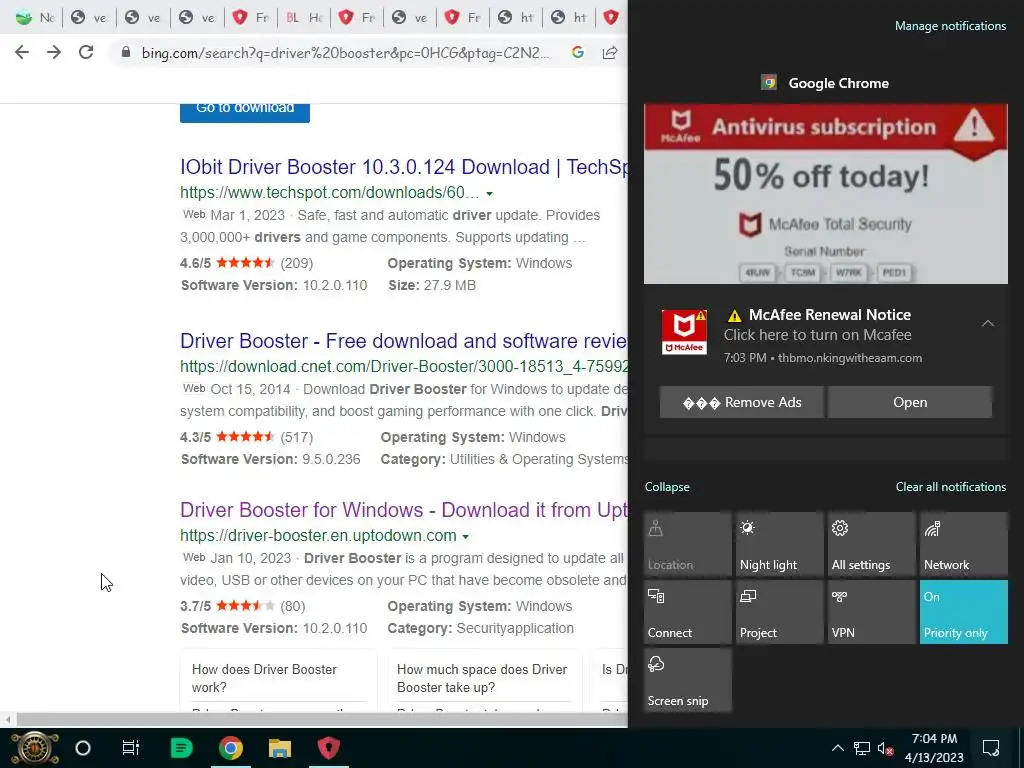Open IObit Driver Booster TechSpot result
1024x768 pixels.
click(404, 167)
